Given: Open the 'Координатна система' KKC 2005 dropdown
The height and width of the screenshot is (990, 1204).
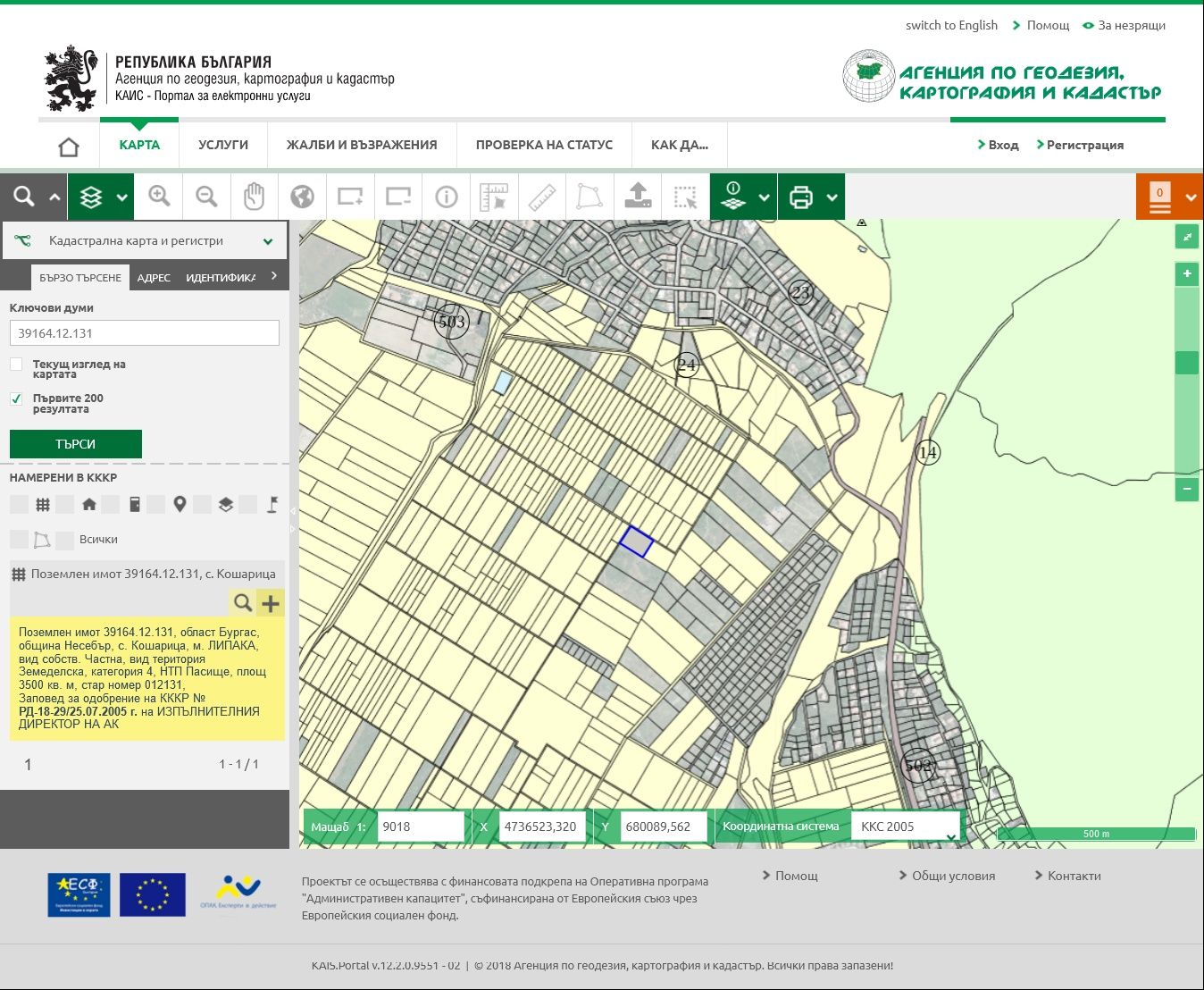Looking at the screenshot, I should (906, 826).
